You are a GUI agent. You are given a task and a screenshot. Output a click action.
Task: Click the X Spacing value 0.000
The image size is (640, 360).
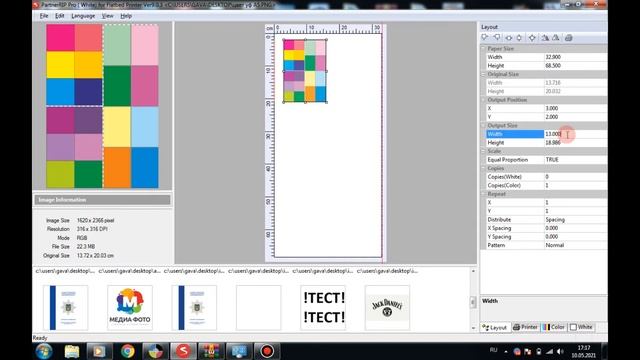(x=576, y=228)
